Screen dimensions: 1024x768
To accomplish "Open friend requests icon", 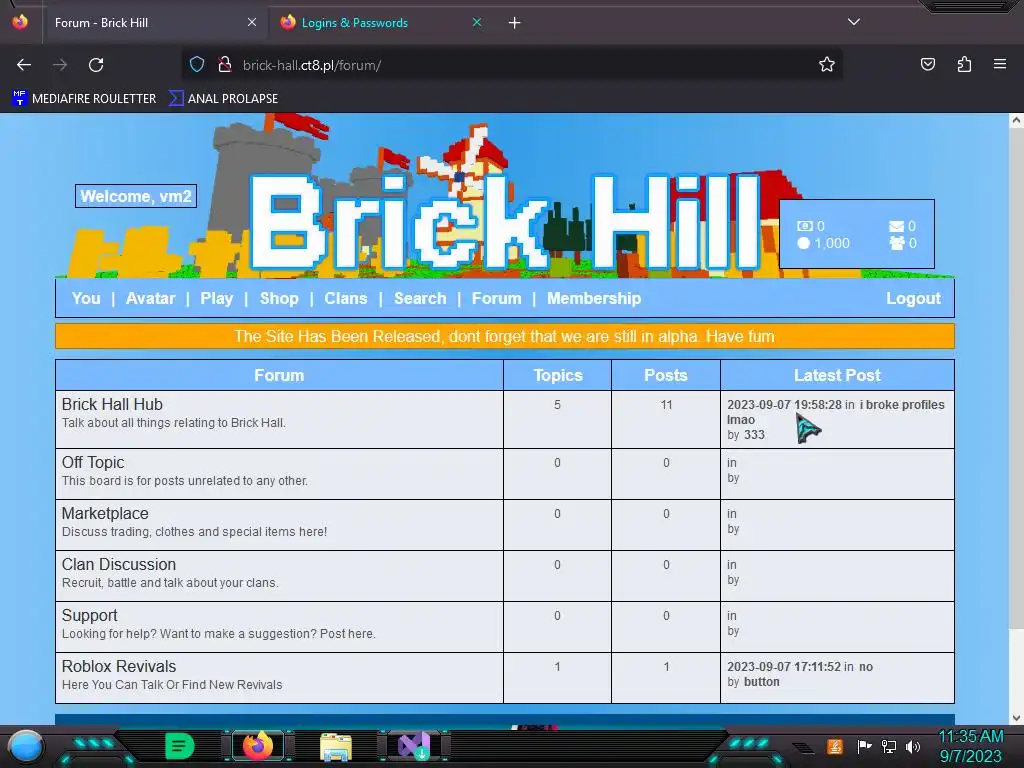I will point(897,243).
